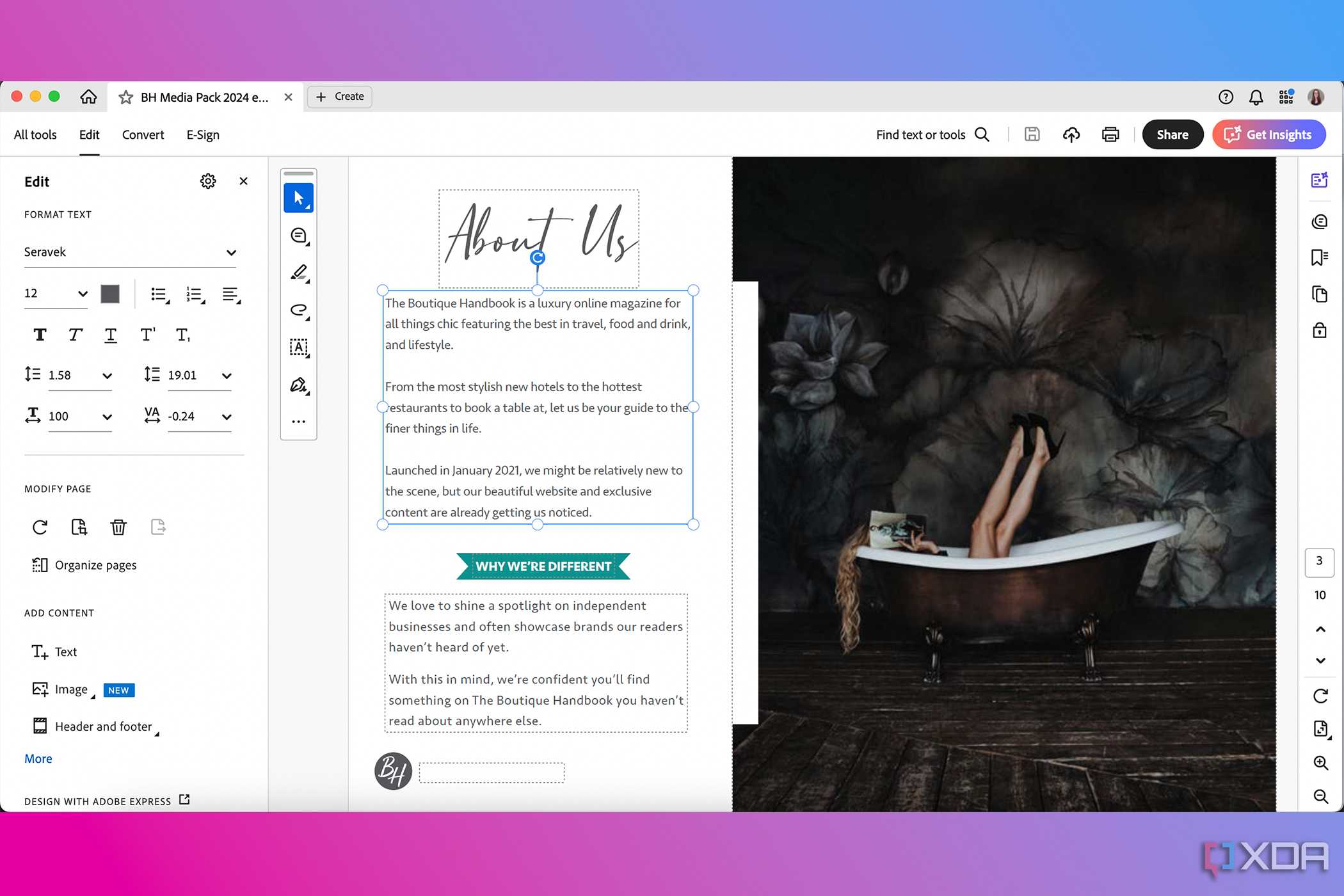
Task: Click the rotate page icon under Modify Page
Action: [x=40, y=527]
